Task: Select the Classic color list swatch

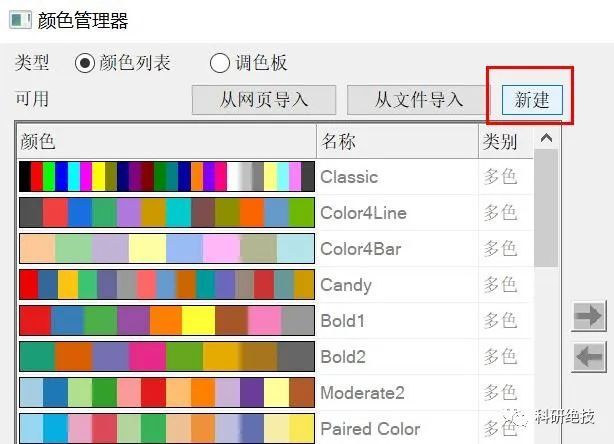Action: pyautogui.click(x=167, y=177)
